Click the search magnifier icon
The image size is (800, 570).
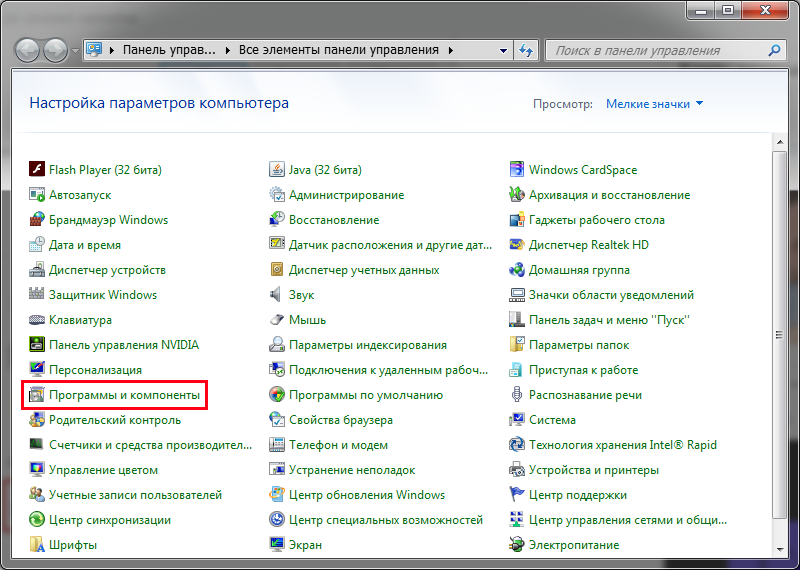[774, 51]
